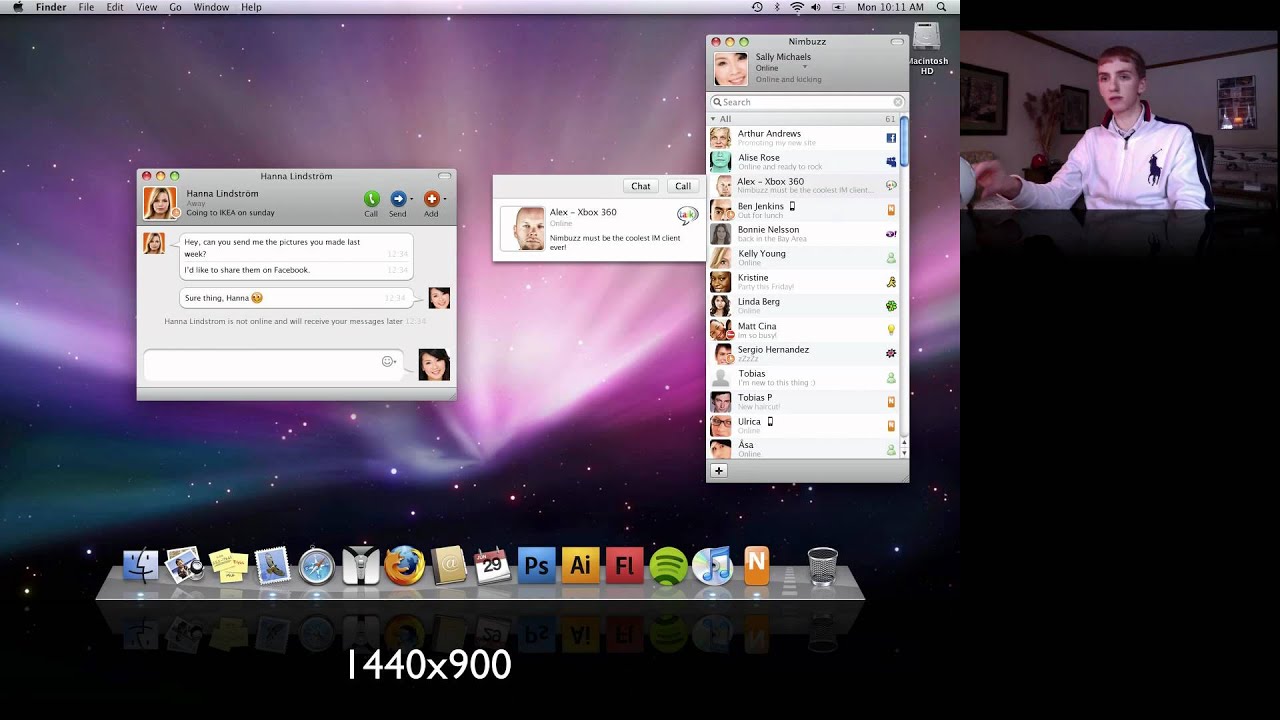
Task: Click lightbulb icon beside Matt Cina
Action: point(891,329)
